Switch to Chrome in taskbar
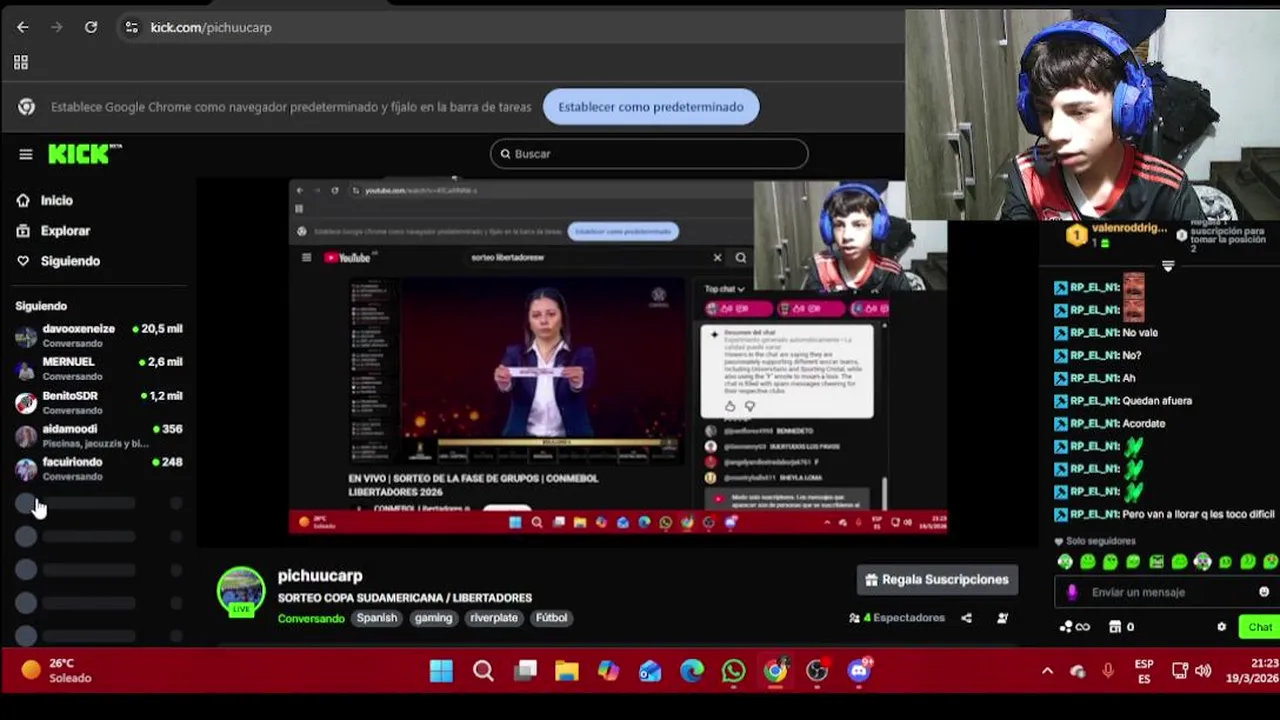 pyautogui.click(x=776, y=671)
